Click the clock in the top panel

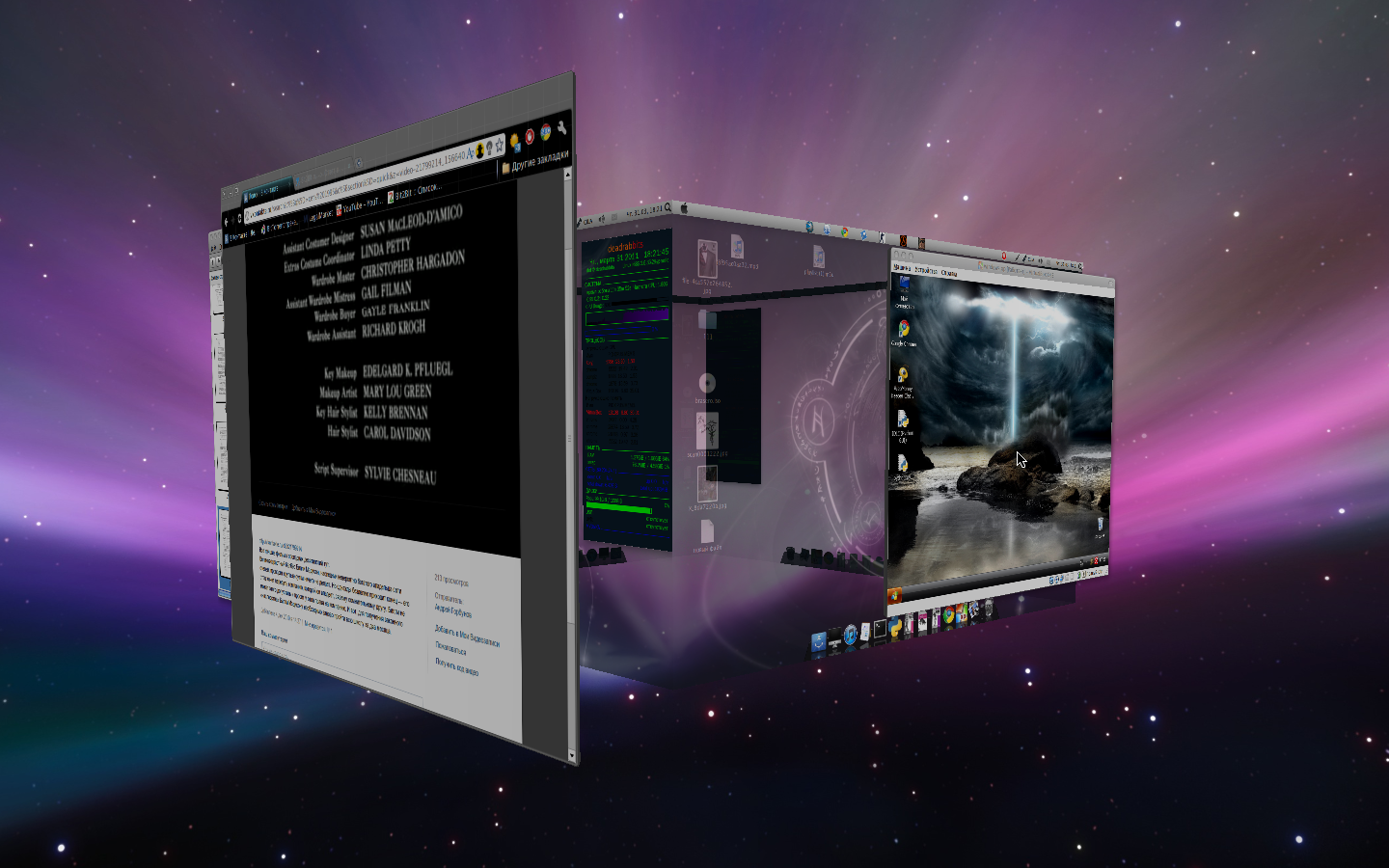(x=646, y=209)
